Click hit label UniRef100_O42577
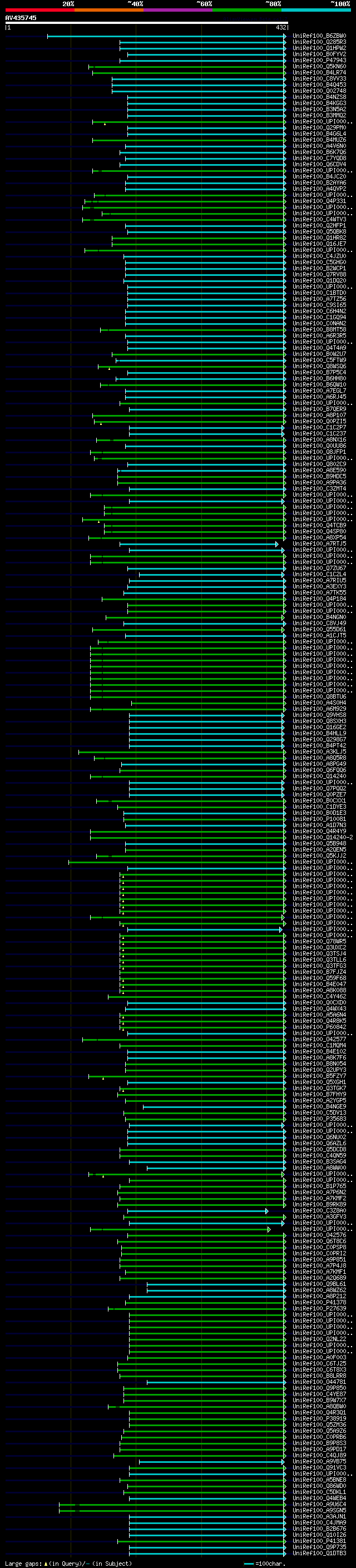Viewport: 356px width, 1568px height. 319,1040
